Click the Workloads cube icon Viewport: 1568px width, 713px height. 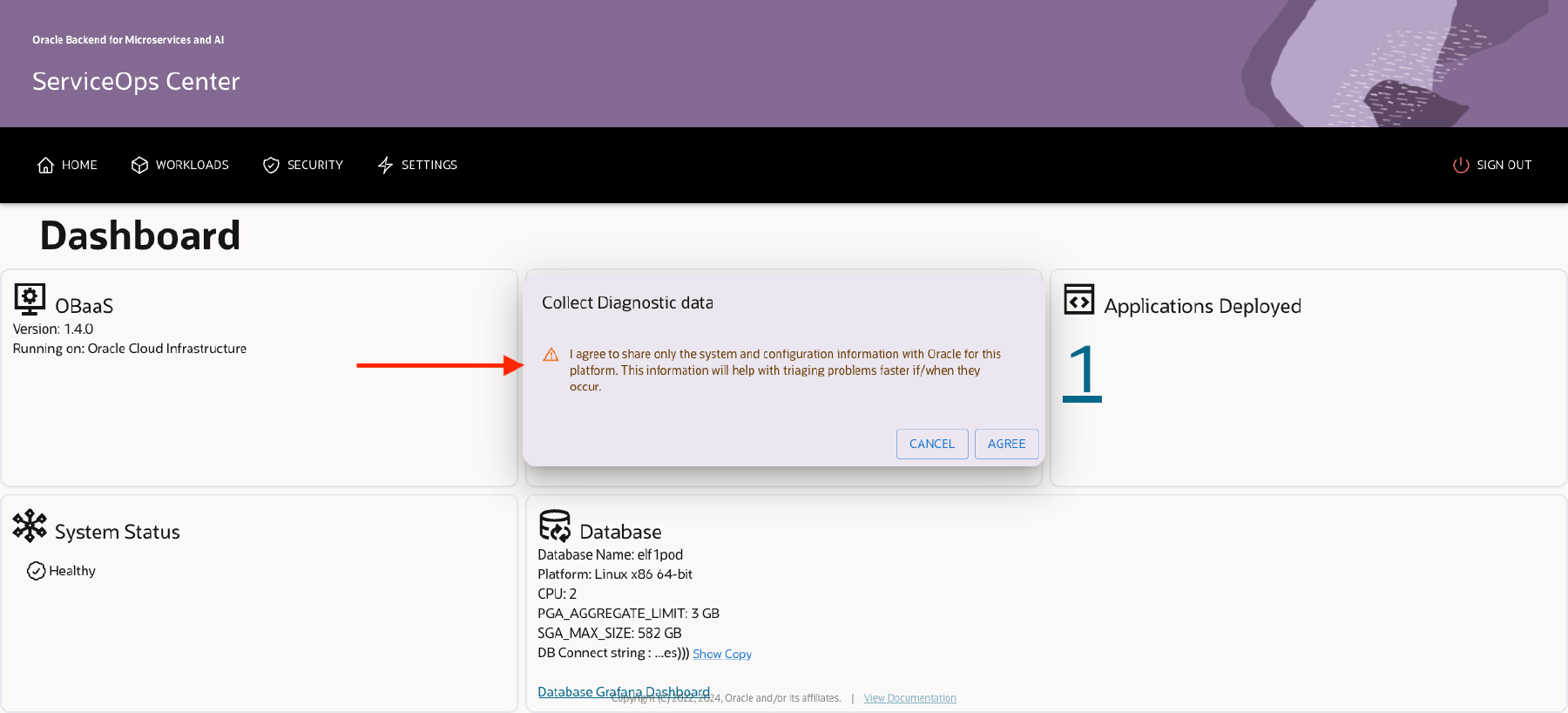pos(139,166)
